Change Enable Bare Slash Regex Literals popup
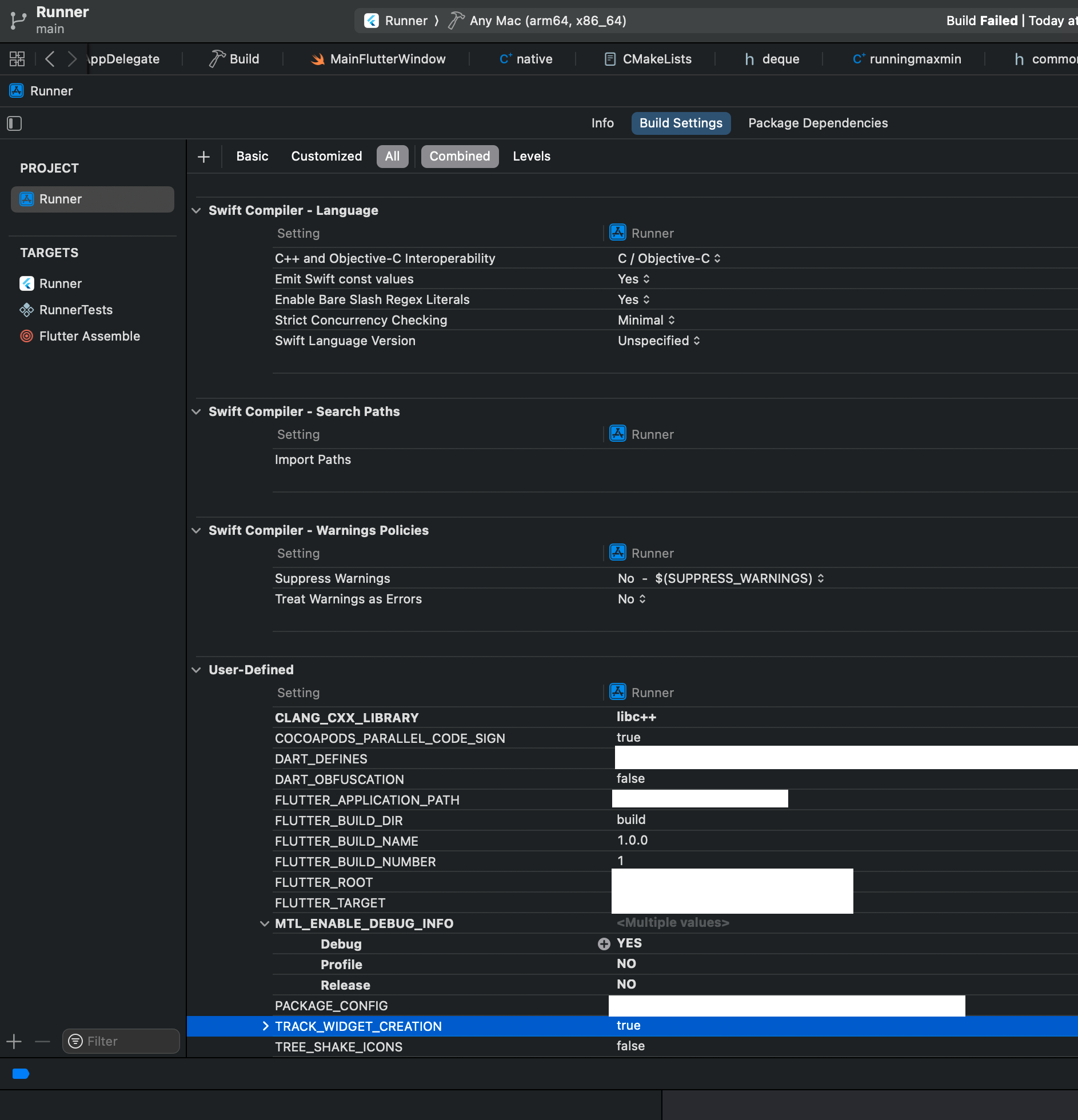The width and height of the screenshot is (1078, 1120). [633, 299]
